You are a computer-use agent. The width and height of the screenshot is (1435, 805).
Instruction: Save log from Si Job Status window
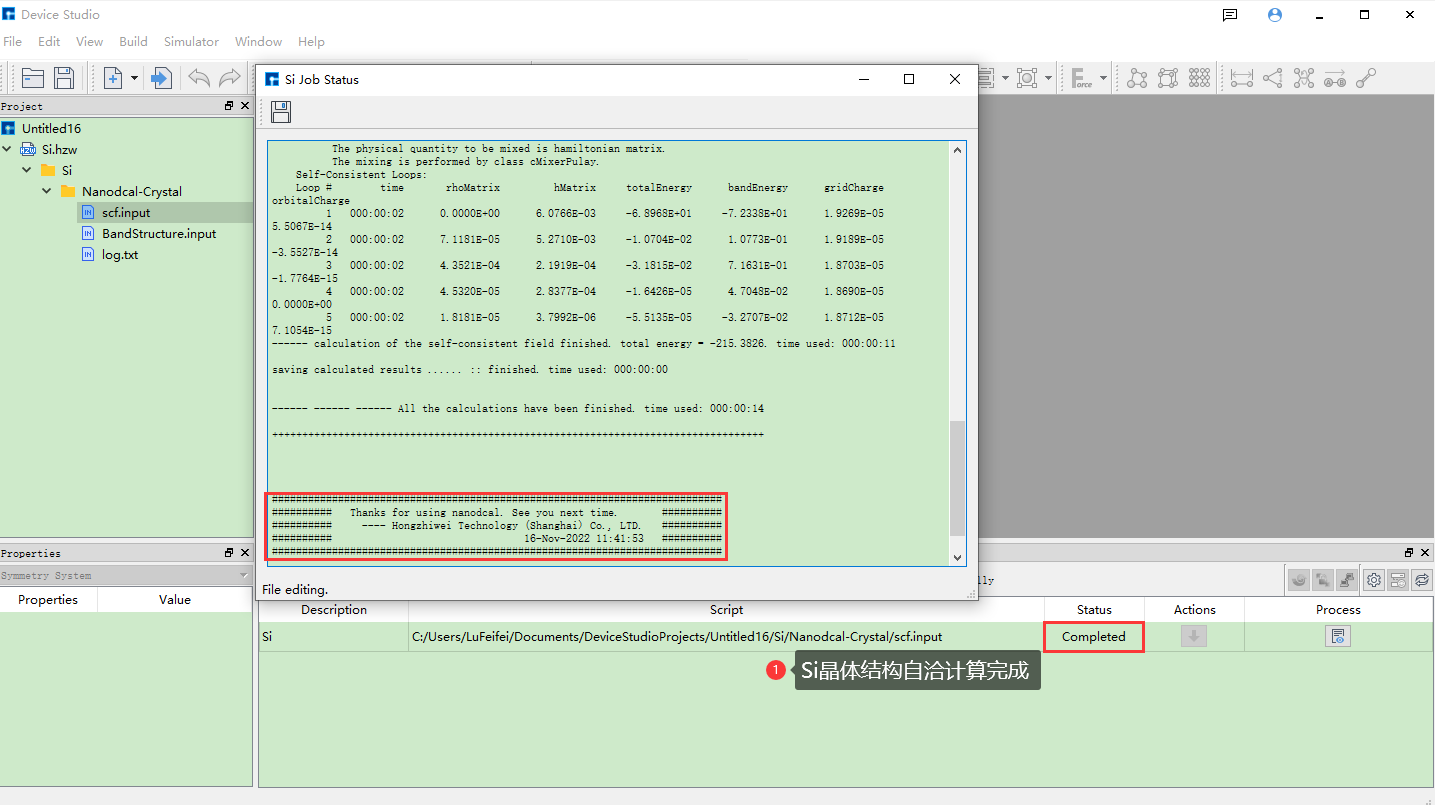click(281, 113)
